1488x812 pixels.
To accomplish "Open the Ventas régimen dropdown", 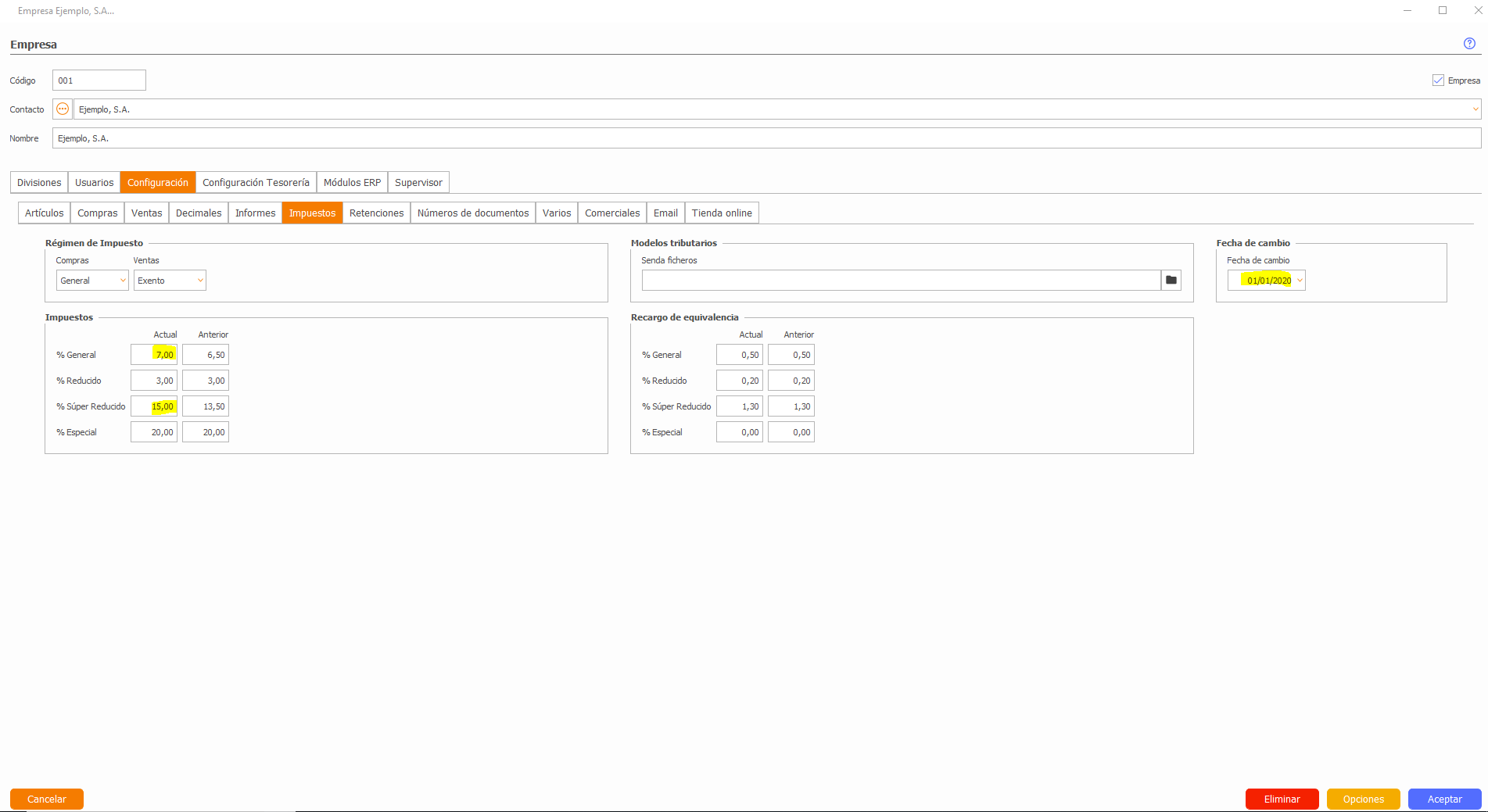I will pyautogui.click(x=170, y=281).
